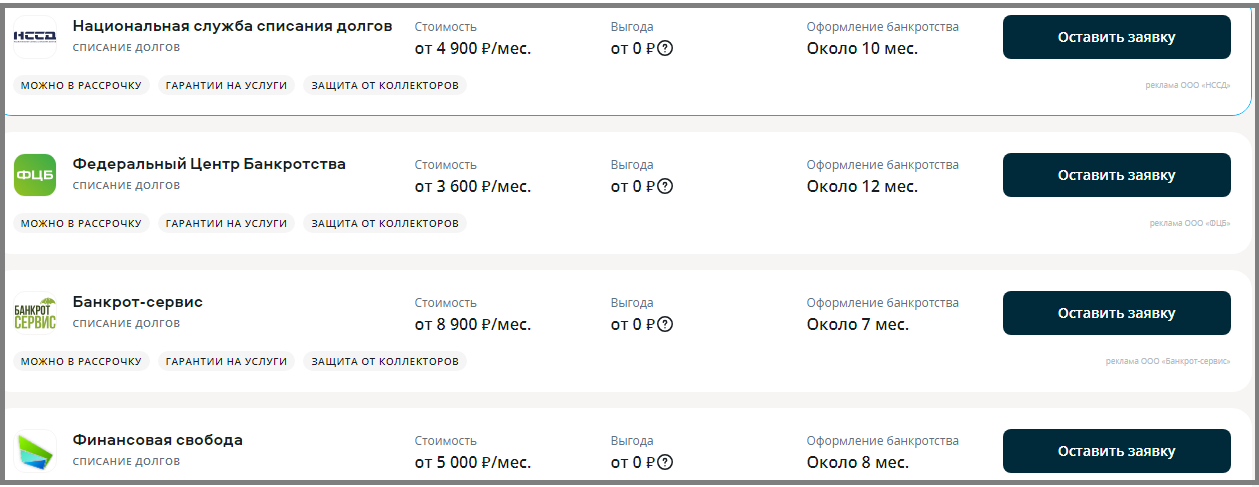Select the Гарантии на услуги tag for ФЦБ
This screenshot has width=1259, height=487.
(x=226, y=224)
